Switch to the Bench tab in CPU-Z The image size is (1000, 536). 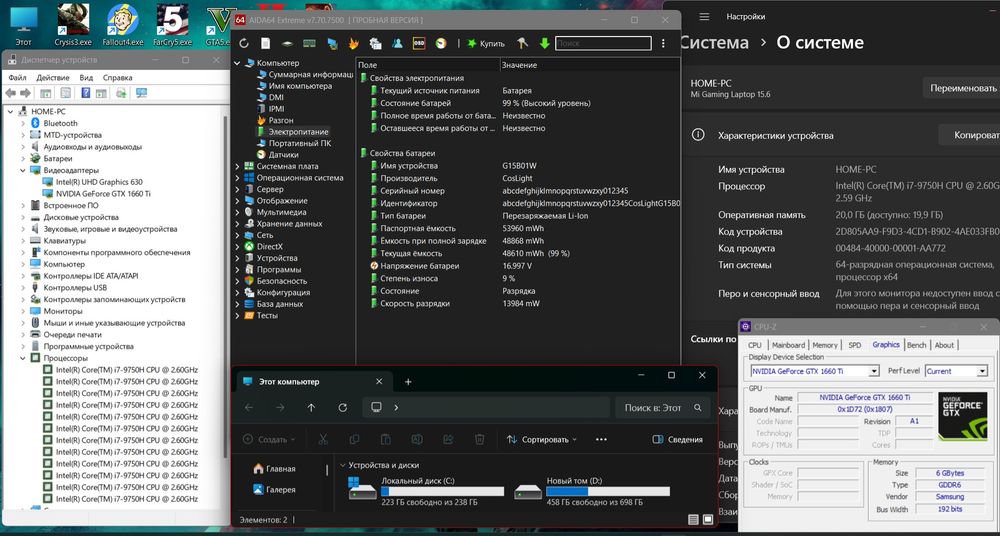[915, 345]
